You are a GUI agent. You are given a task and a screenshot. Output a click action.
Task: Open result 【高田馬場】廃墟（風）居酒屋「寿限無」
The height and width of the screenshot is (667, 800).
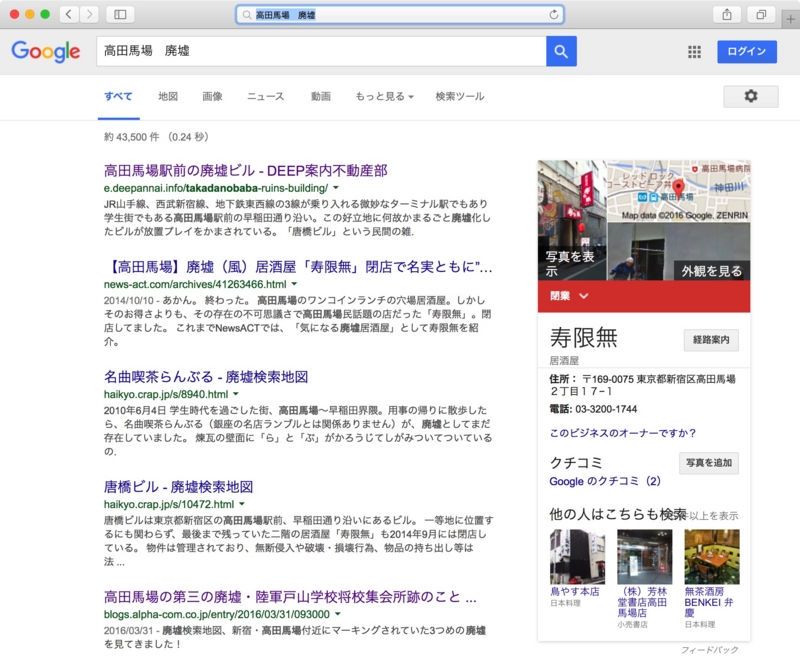pos(298,266)
